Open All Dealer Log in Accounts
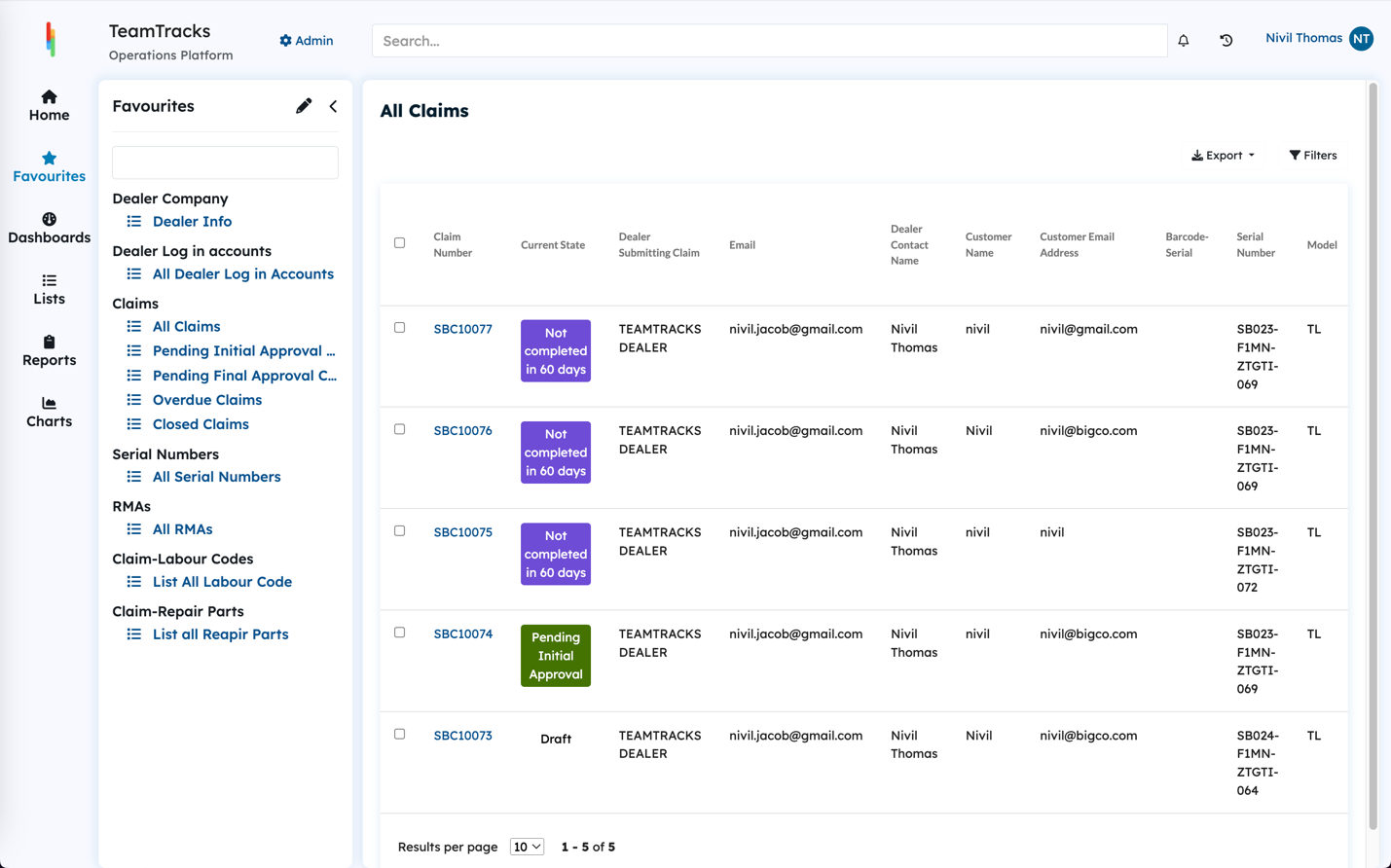Viewport: 1391px width, 868px height. click(x=243, y=274)
